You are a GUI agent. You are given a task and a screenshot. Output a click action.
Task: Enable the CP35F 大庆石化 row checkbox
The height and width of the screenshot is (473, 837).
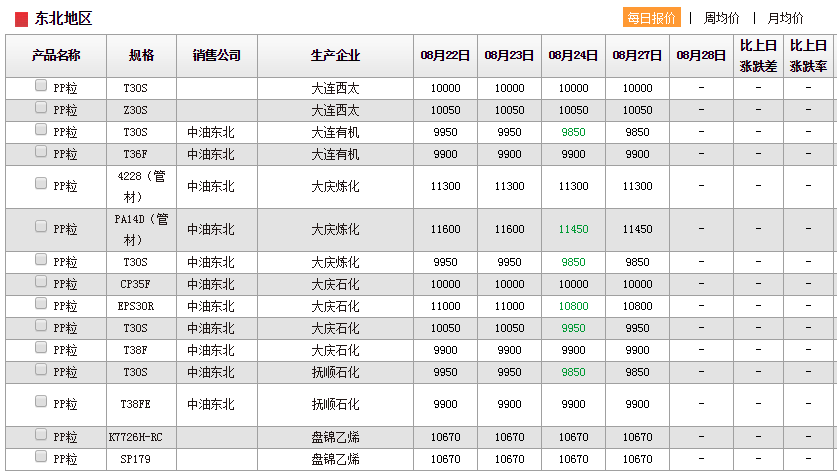tap(41, 281)
